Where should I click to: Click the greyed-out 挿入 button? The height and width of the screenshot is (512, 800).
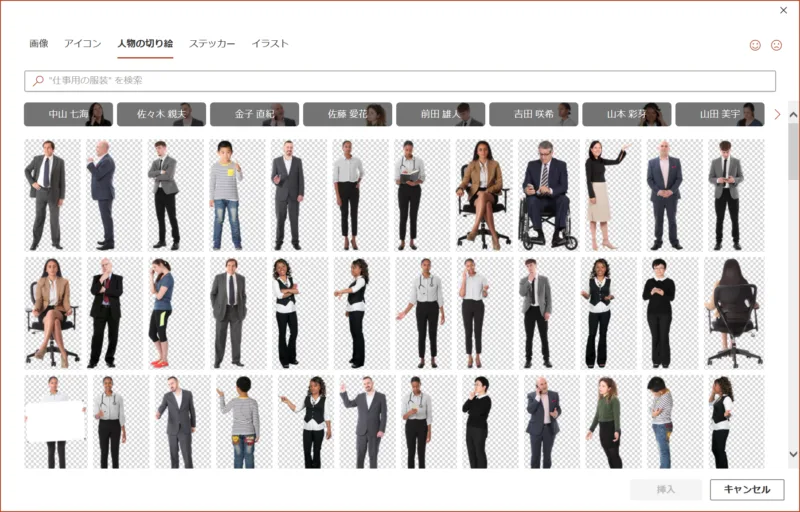[x=666, y=490]
